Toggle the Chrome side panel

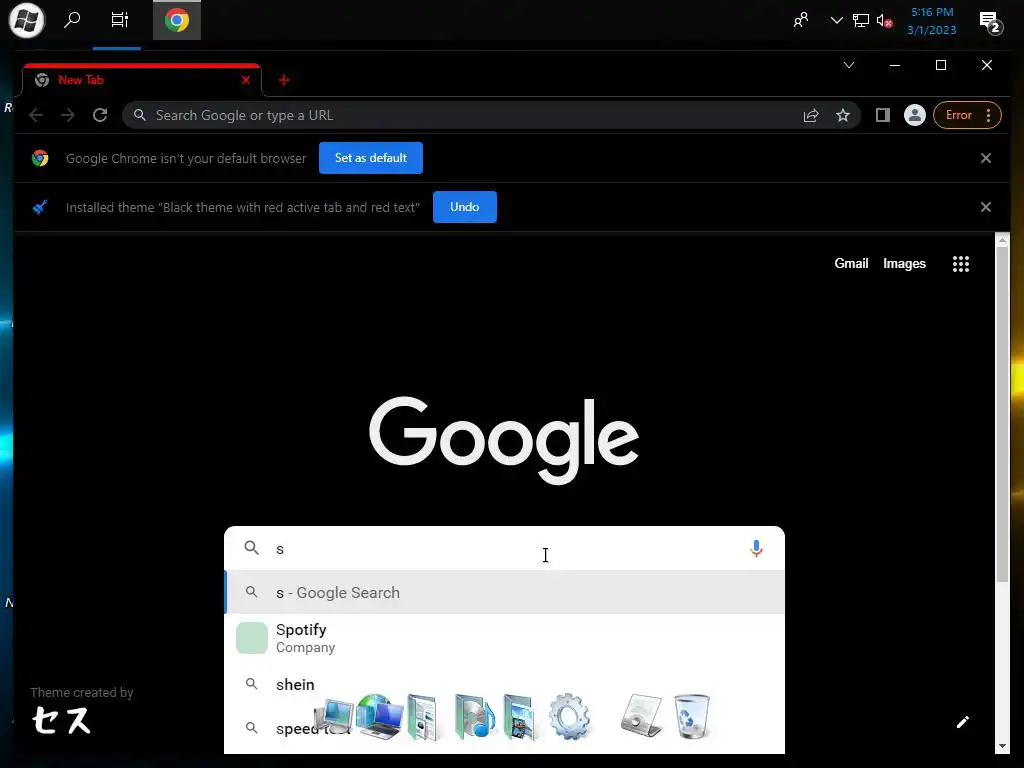point(883,116)
